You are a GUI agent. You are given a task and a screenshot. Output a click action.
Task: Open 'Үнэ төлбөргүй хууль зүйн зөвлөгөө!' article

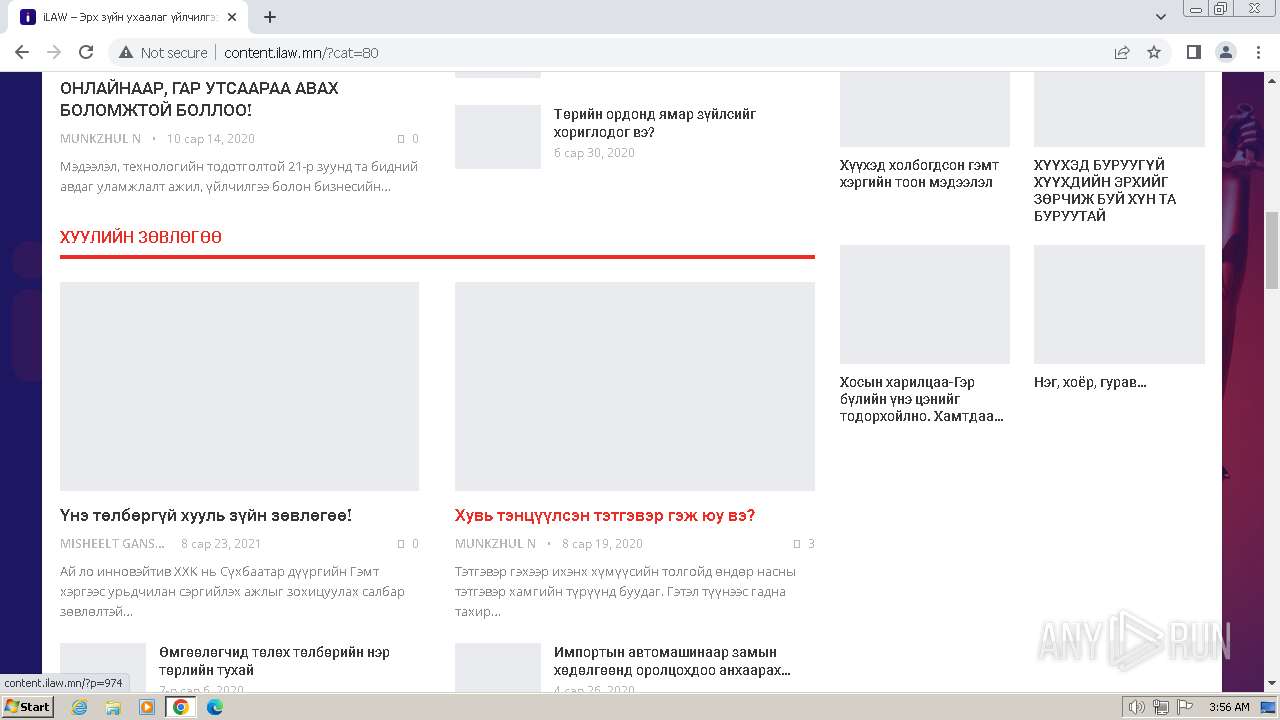pyautogui.click(x=206, y=516)
